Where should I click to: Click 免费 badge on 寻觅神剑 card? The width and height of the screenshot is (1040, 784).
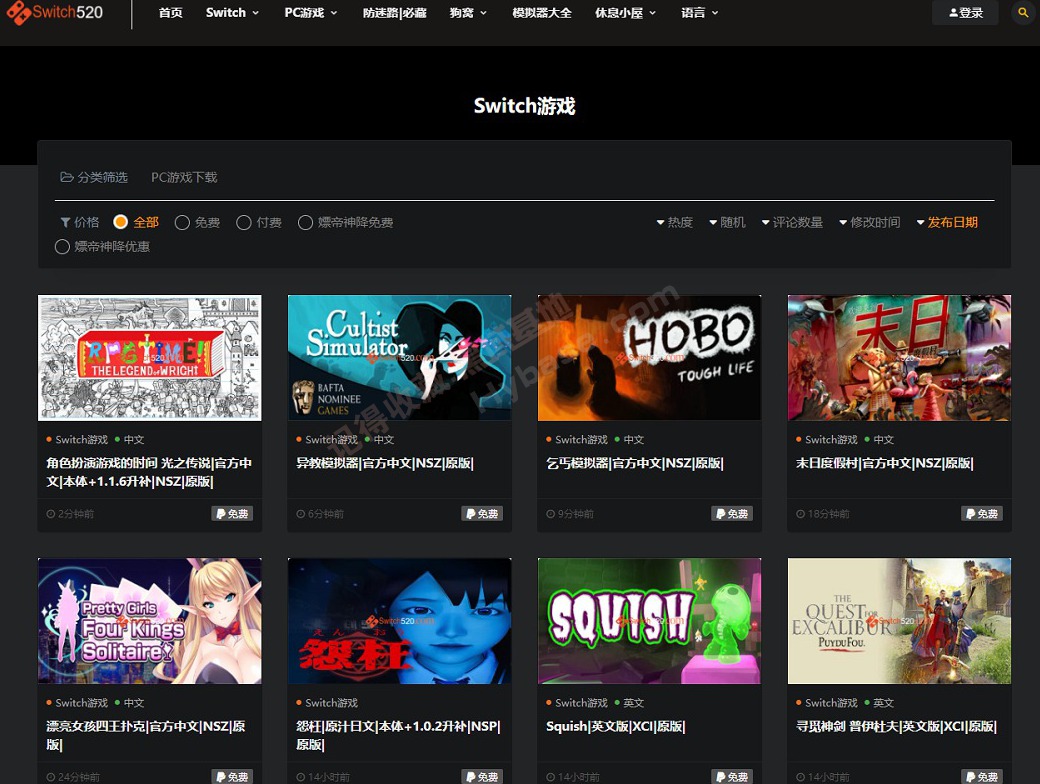tap(982, 777)
